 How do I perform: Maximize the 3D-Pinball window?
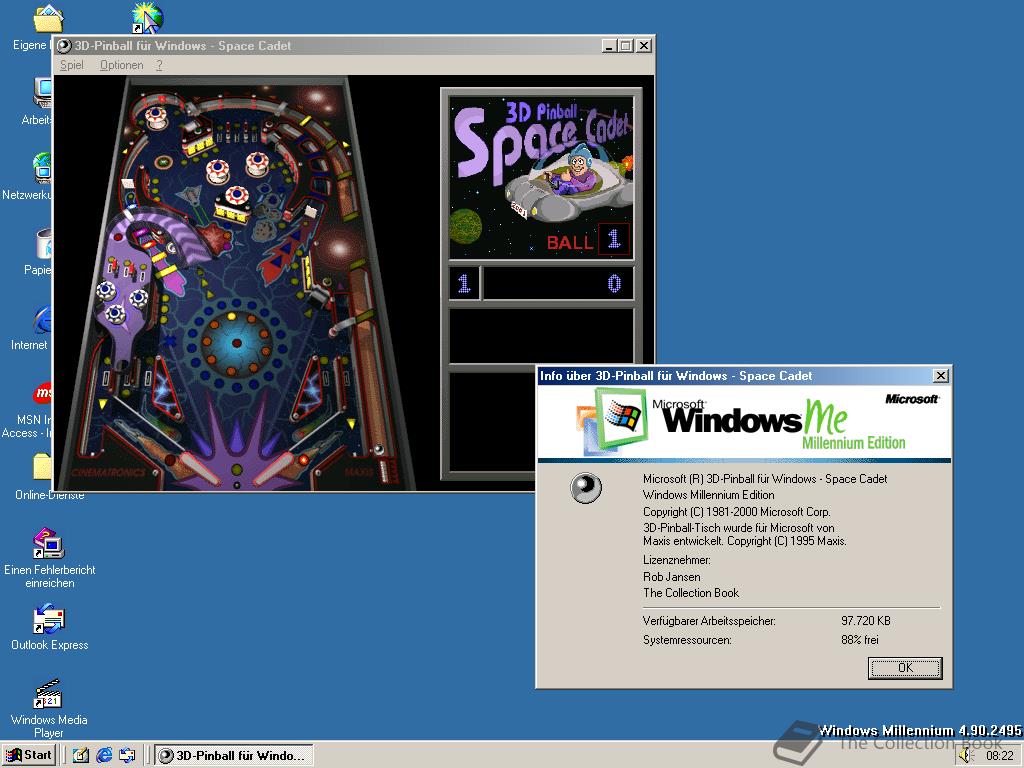(x=625, y=46)
